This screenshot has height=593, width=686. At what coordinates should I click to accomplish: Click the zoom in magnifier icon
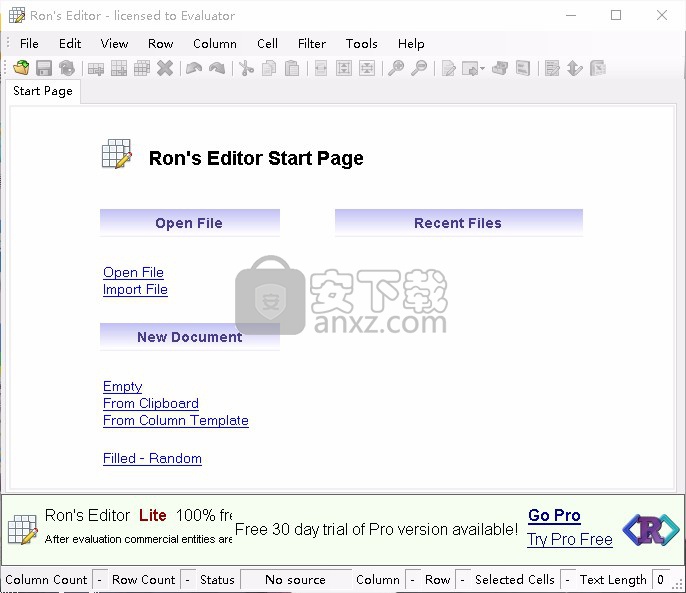(x=396, y=68)
